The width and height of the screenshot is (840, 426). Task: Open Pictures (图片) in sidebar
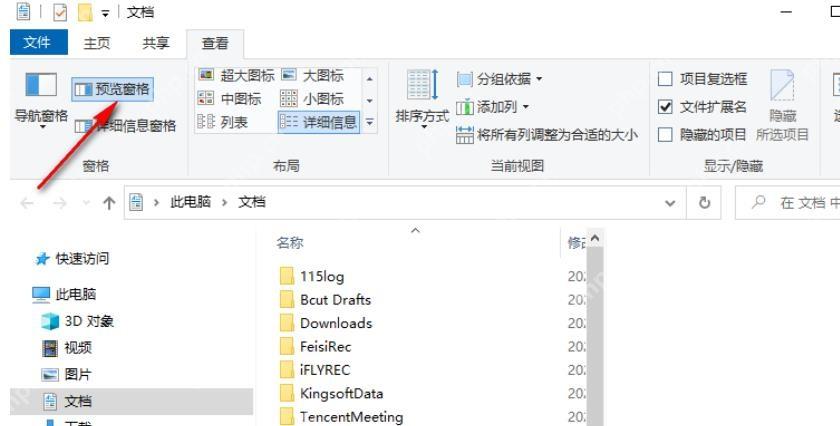67,374
